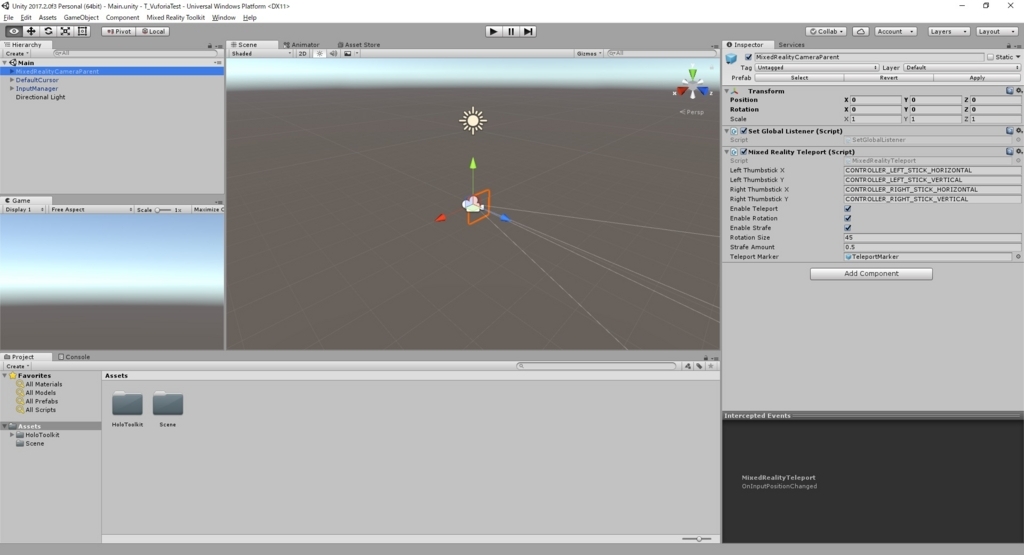
Task: Switch to the Animator tab
Action: pyautogui.click(x=301, y=45)
